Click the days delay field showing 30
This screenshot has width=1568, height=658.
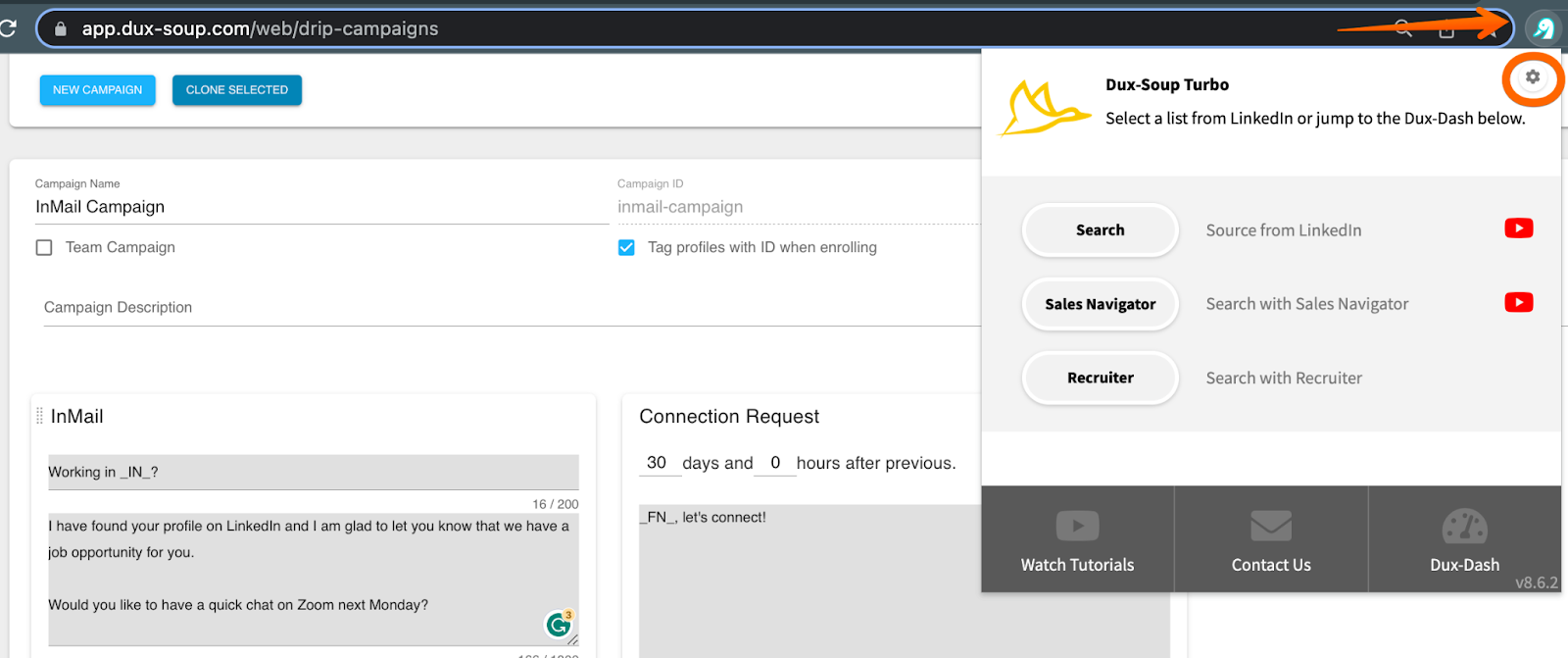tap(658, 463)
